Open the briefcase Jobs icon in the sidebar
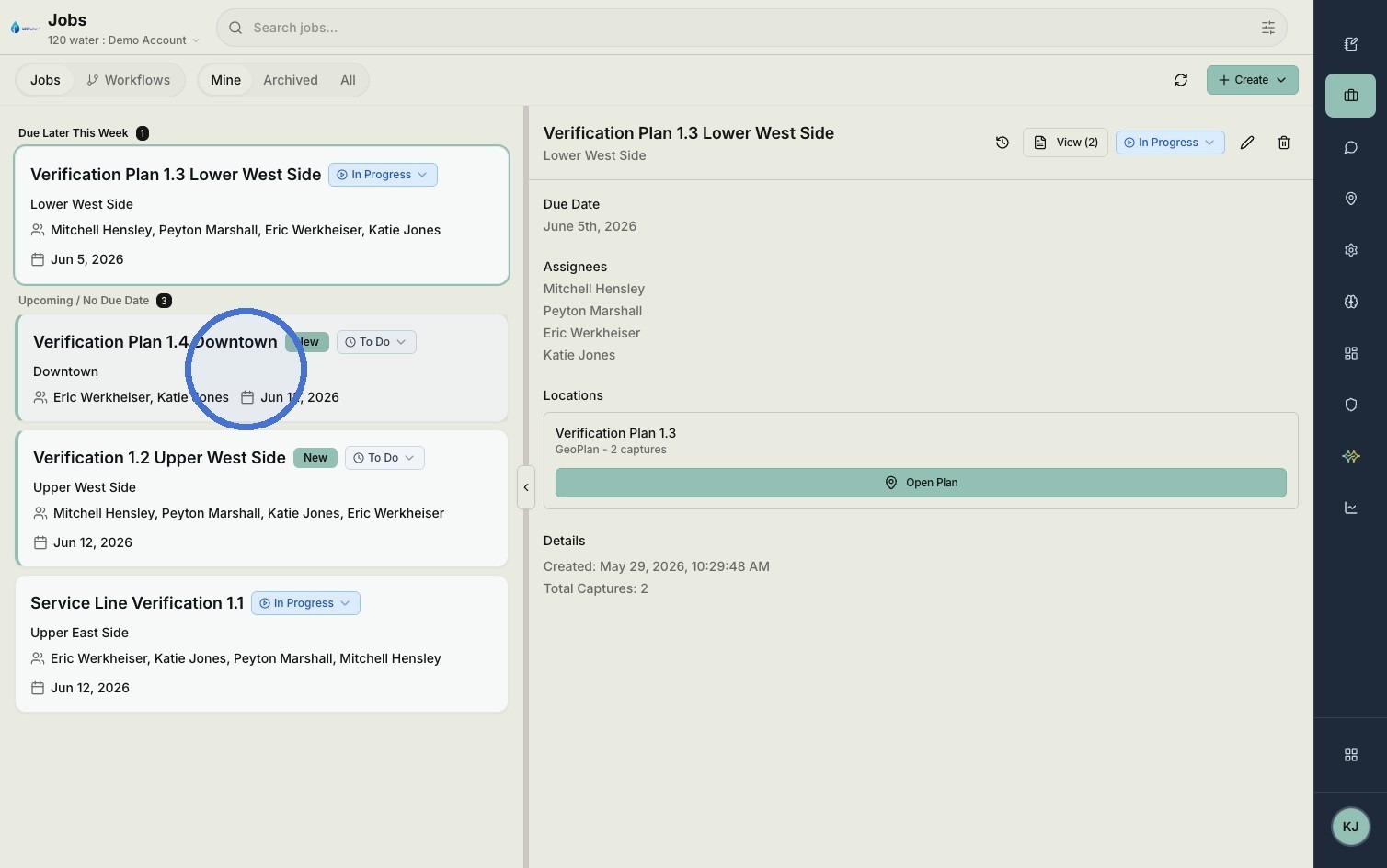This screenshot has height=868, width=1387. (1350, 96)
